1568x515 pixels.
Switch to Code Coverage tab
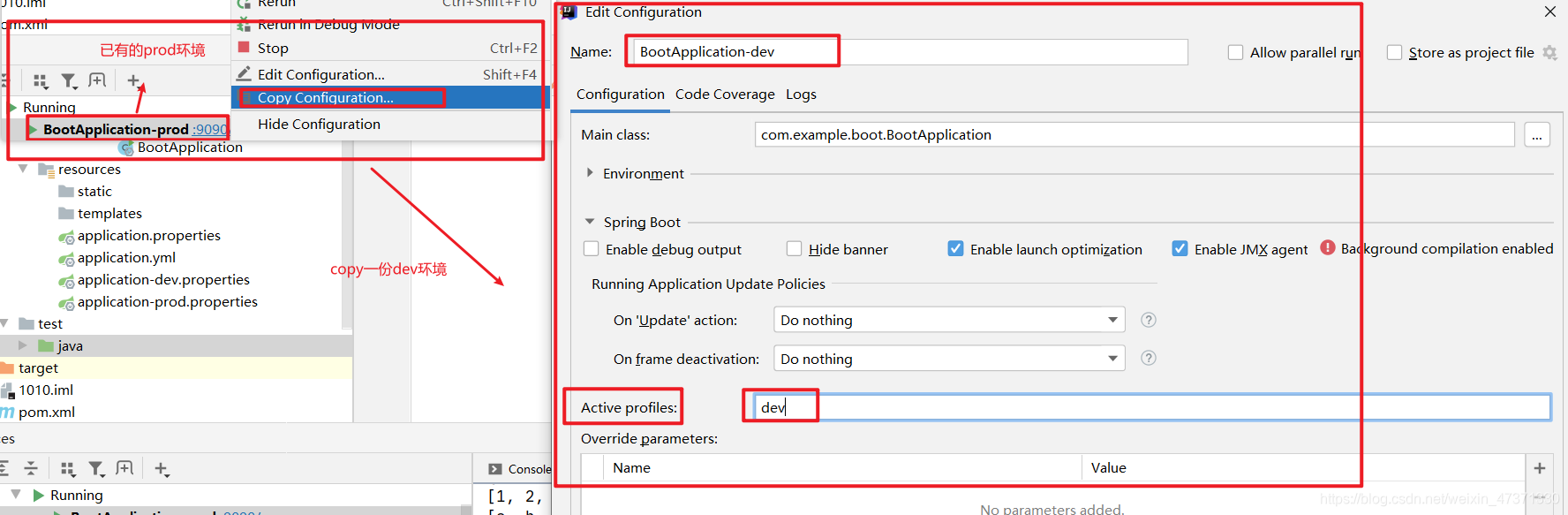pyautogui.click(x=725, y=94)
